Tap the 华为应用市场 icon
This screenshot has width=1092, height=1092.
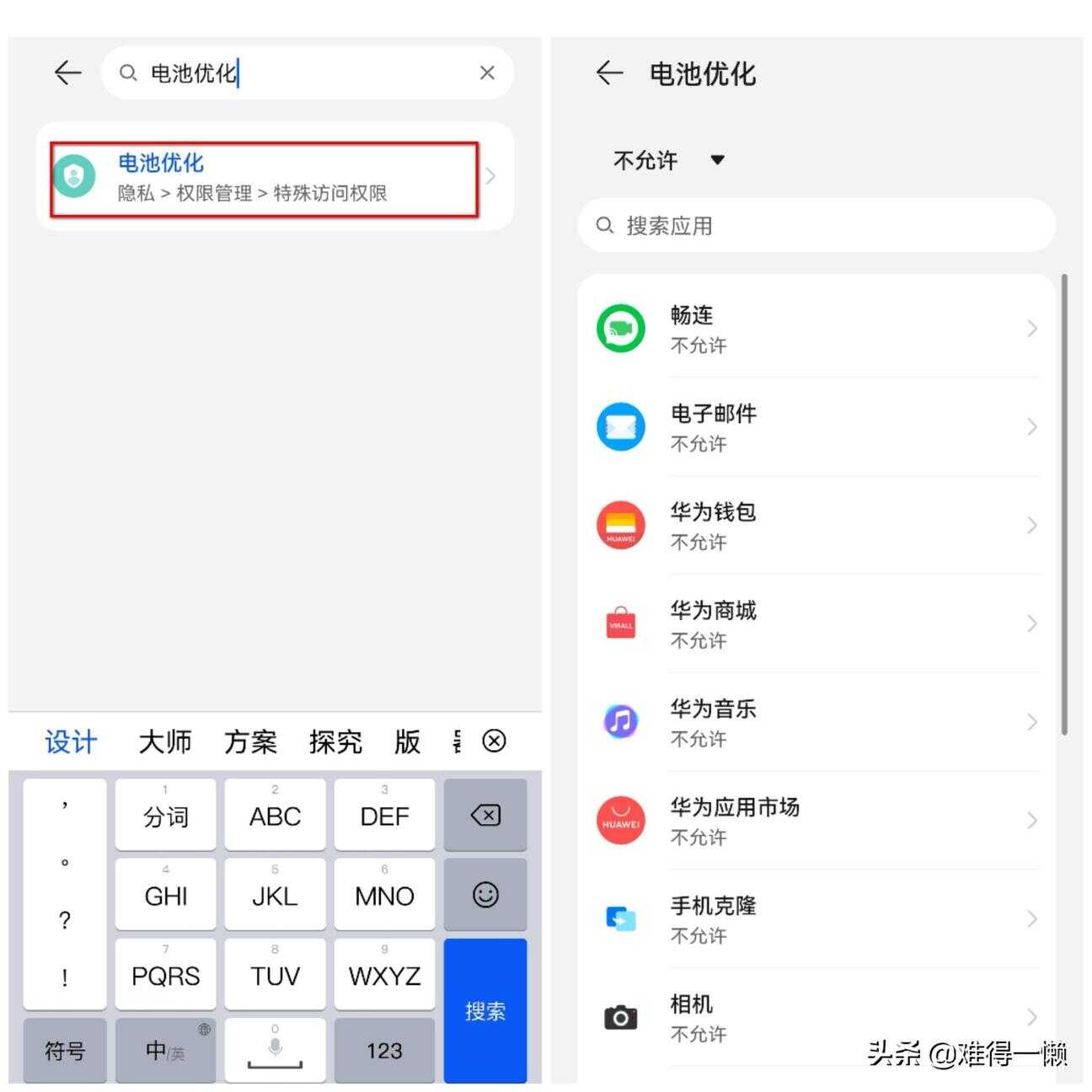621,821
